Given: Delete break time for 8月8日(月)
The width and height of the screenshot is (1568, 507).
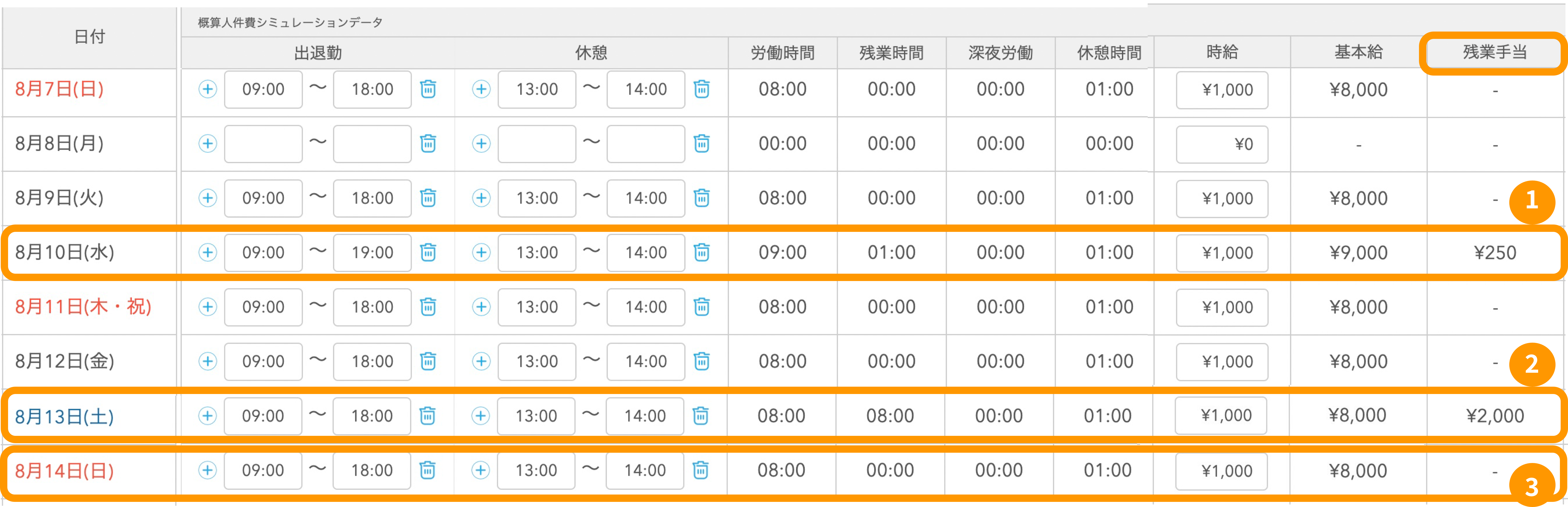Looking at the screenshot, I should click(701, 144).
